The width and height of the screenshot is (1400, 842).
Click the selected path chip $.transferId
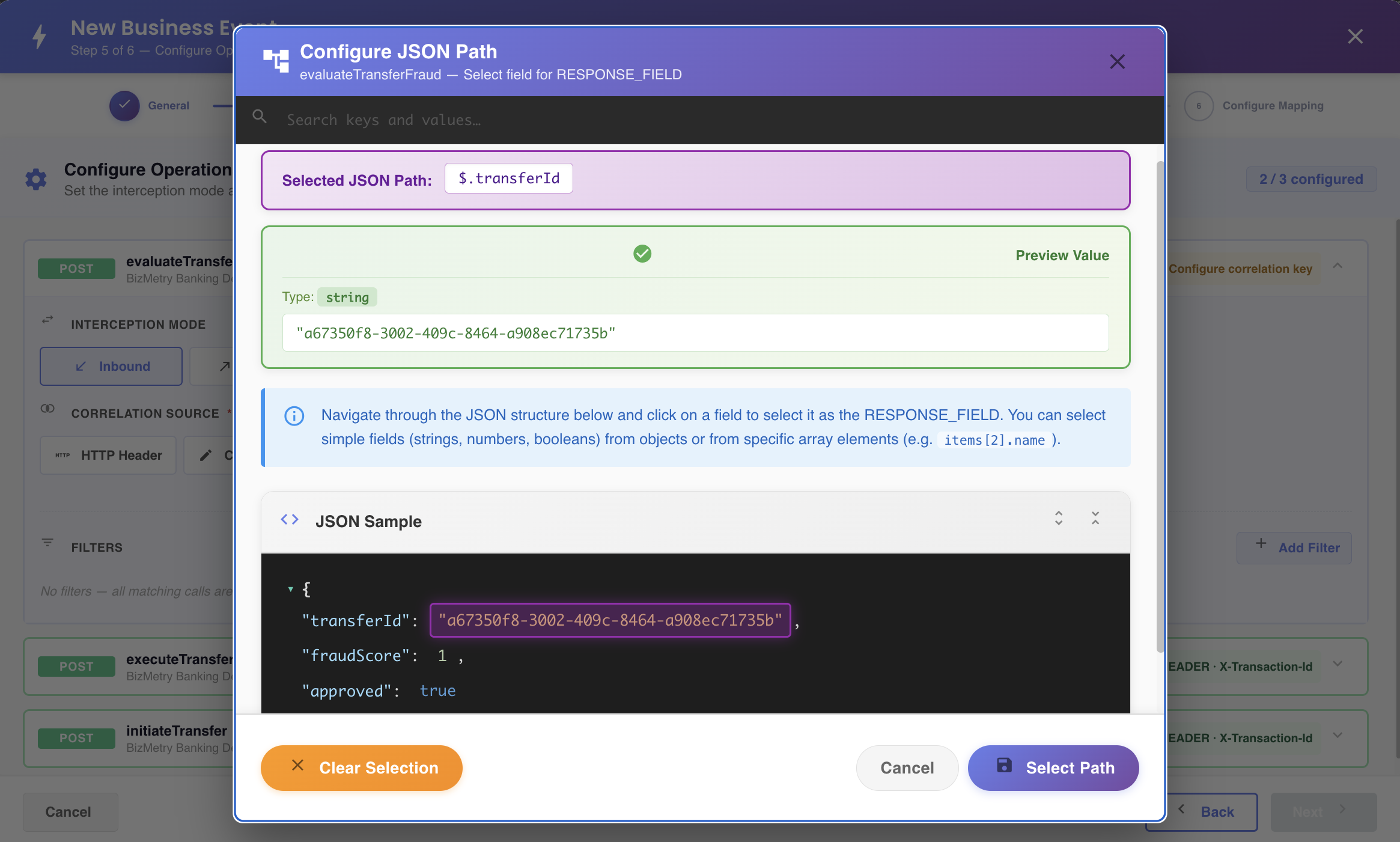point(509,178)
